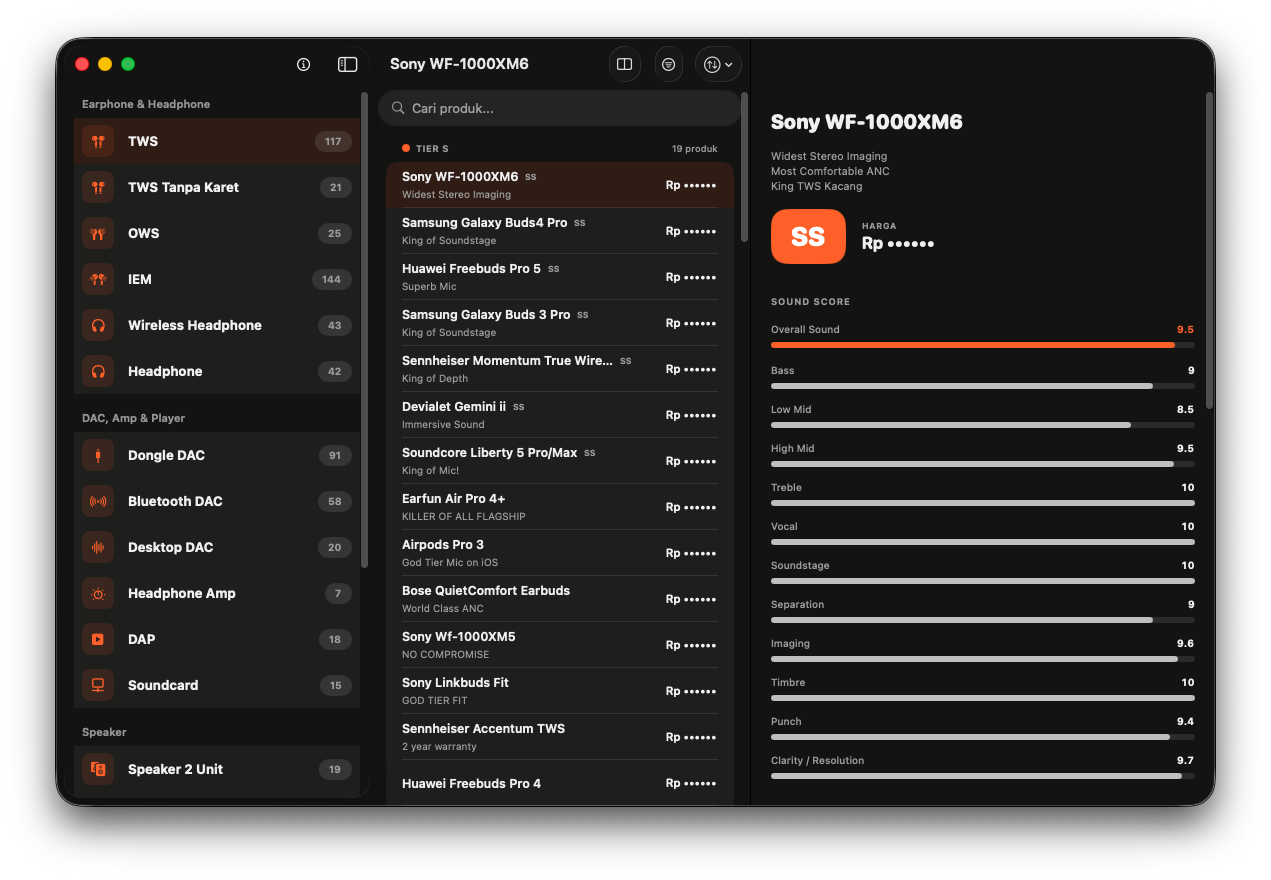Select Earfun Air Pro 4+ row
This screenshot has height=880, width=1271.
coord(560,507)
